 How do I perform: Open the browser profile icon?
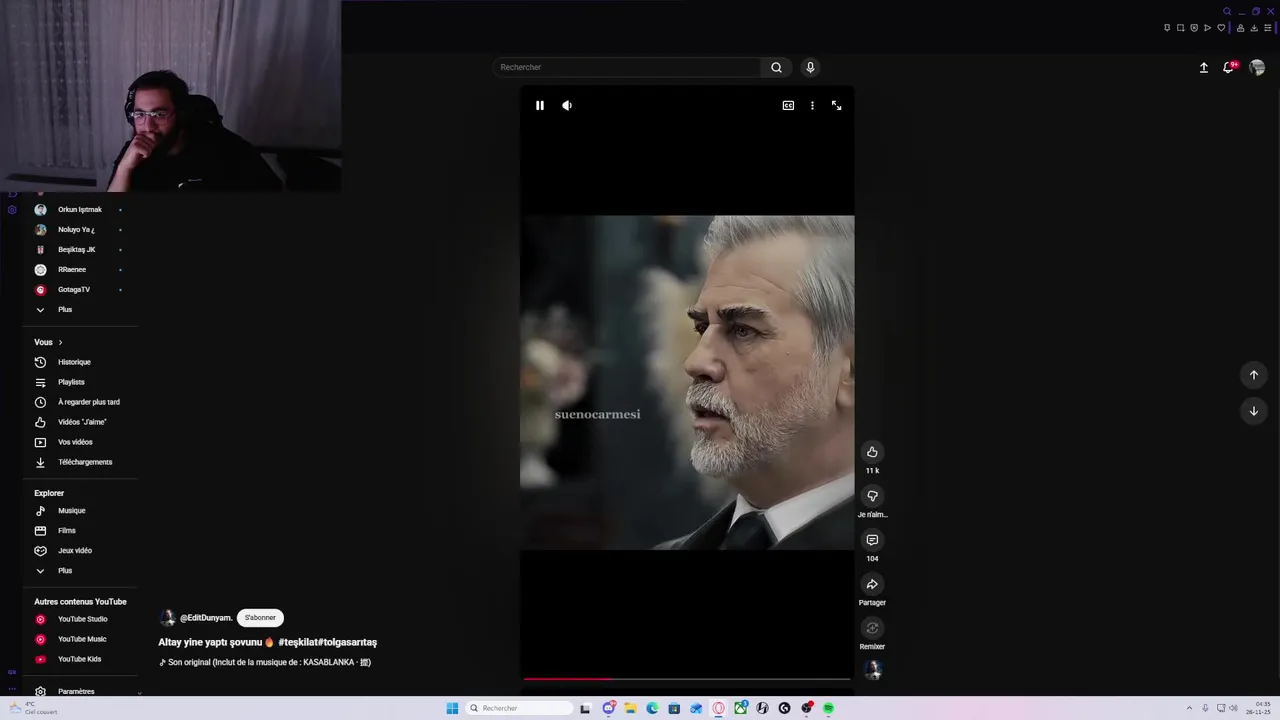point(1241,28)
